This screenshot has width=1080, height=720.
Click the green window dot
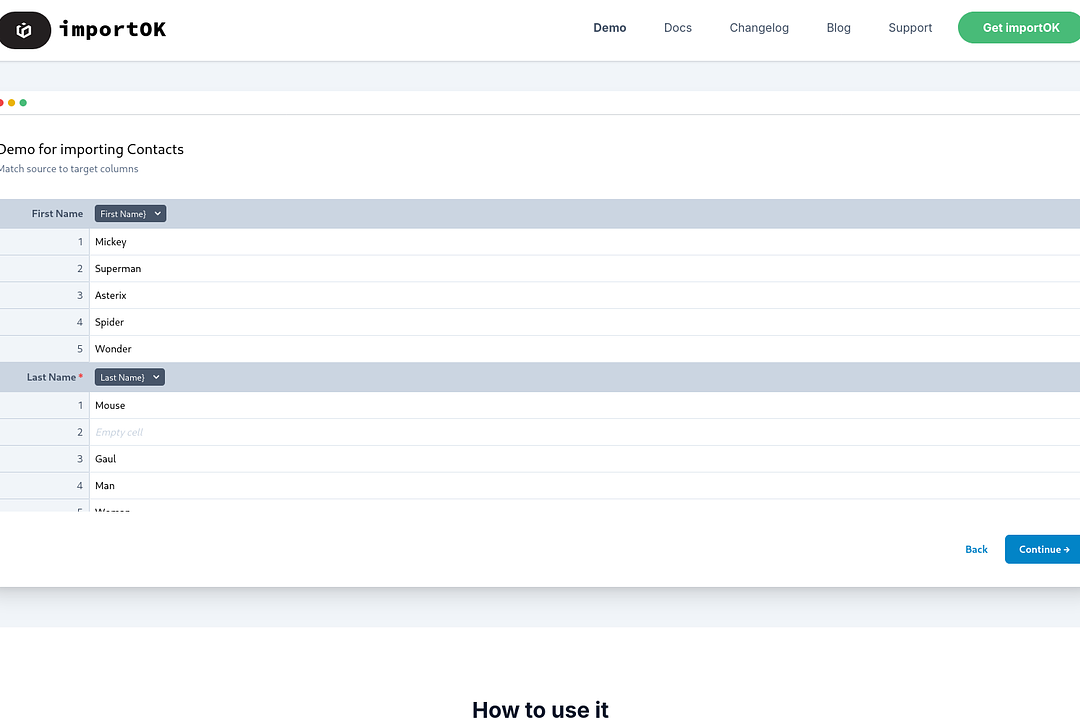click(x=23, y=103)
